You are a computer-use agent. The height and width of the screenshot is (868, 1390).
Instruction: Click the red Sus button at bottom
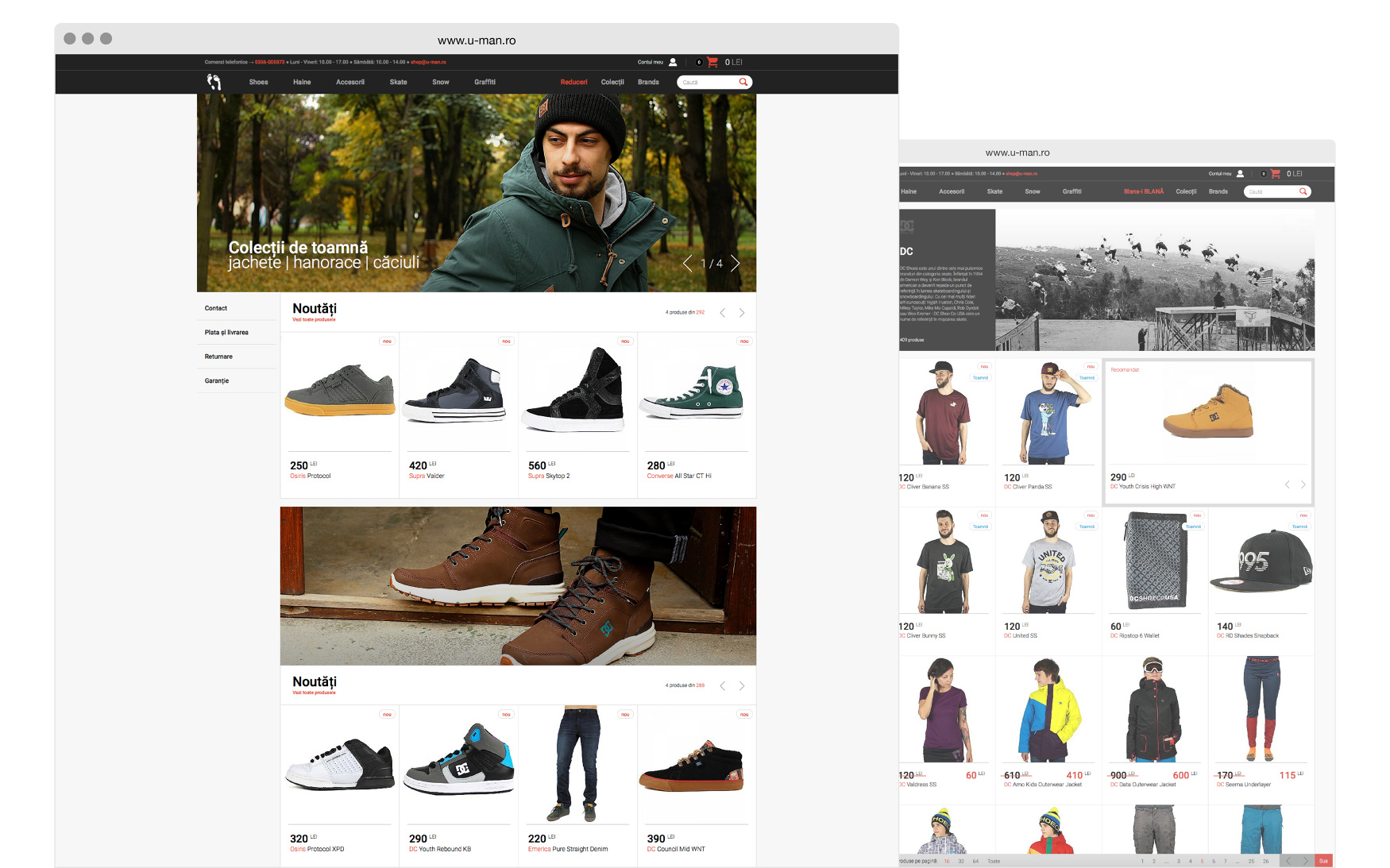click(1323, 861)
